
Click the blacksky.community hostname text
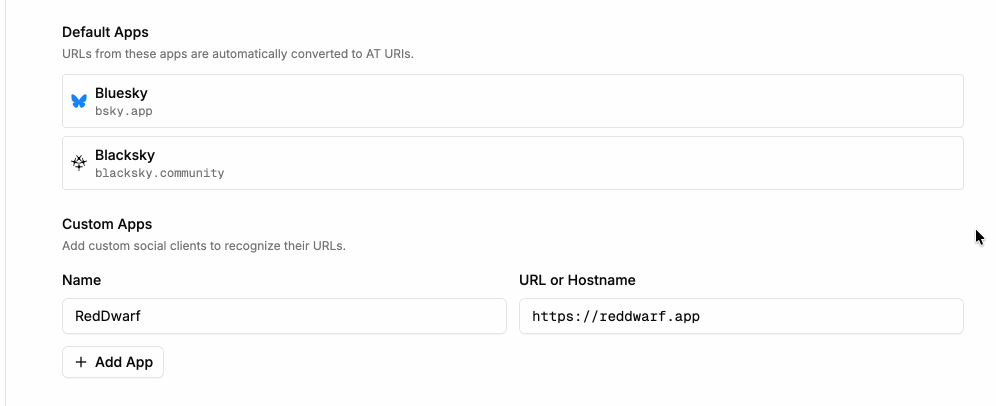tap(159, 173)
